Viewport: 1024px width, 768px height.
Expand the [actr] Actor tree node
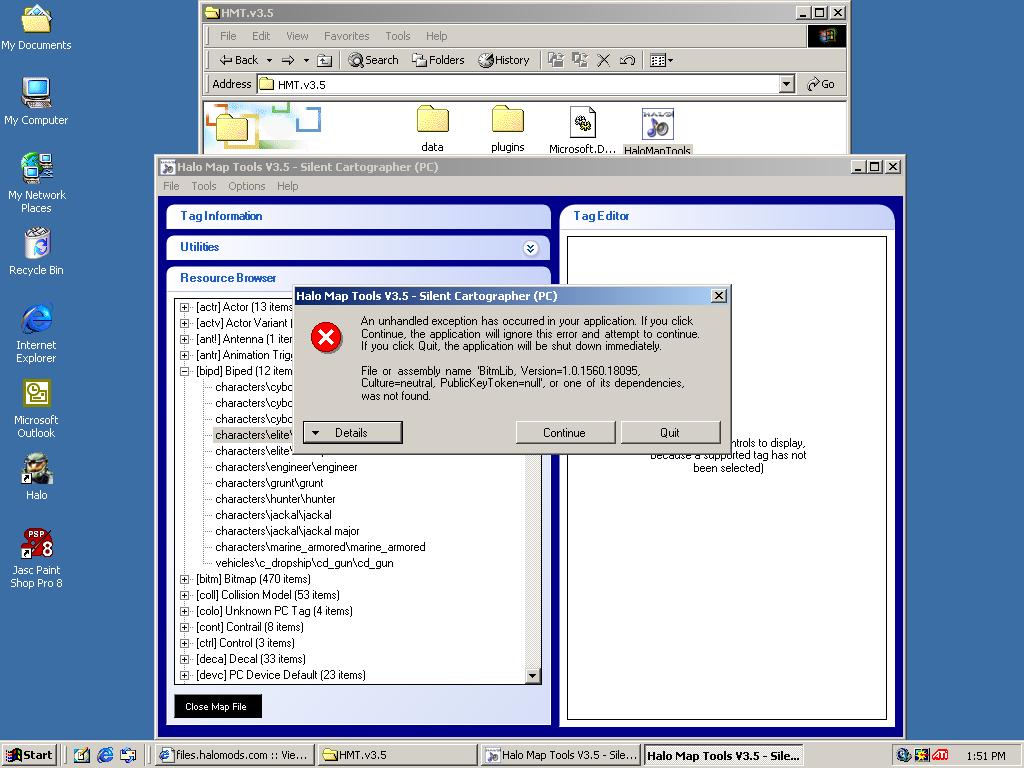pos(184,307)
